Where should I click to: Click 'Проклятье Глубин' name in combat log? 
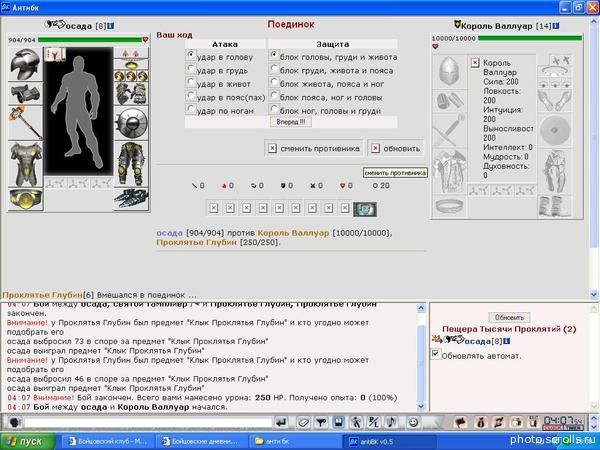[x=196, y=242]
